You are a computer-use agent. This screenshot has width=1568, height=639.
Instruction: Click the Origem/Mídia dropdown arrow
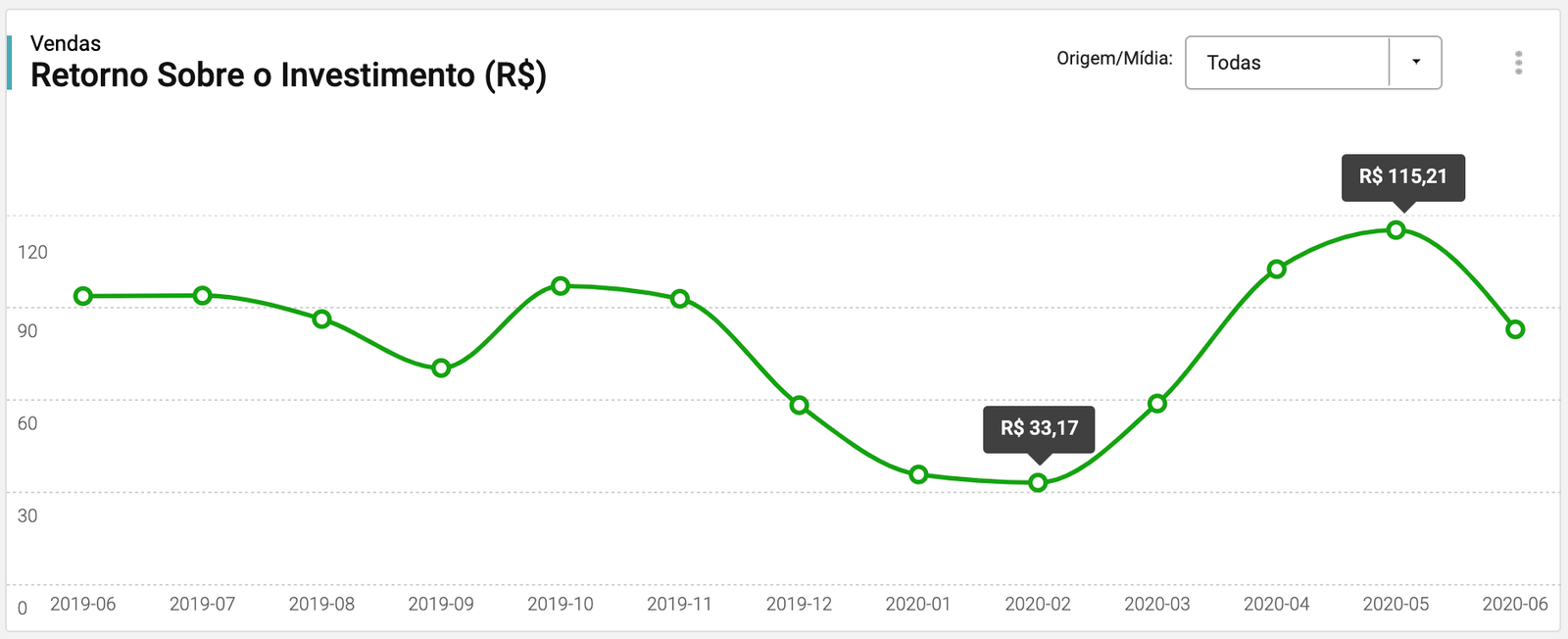point(1415,62)
